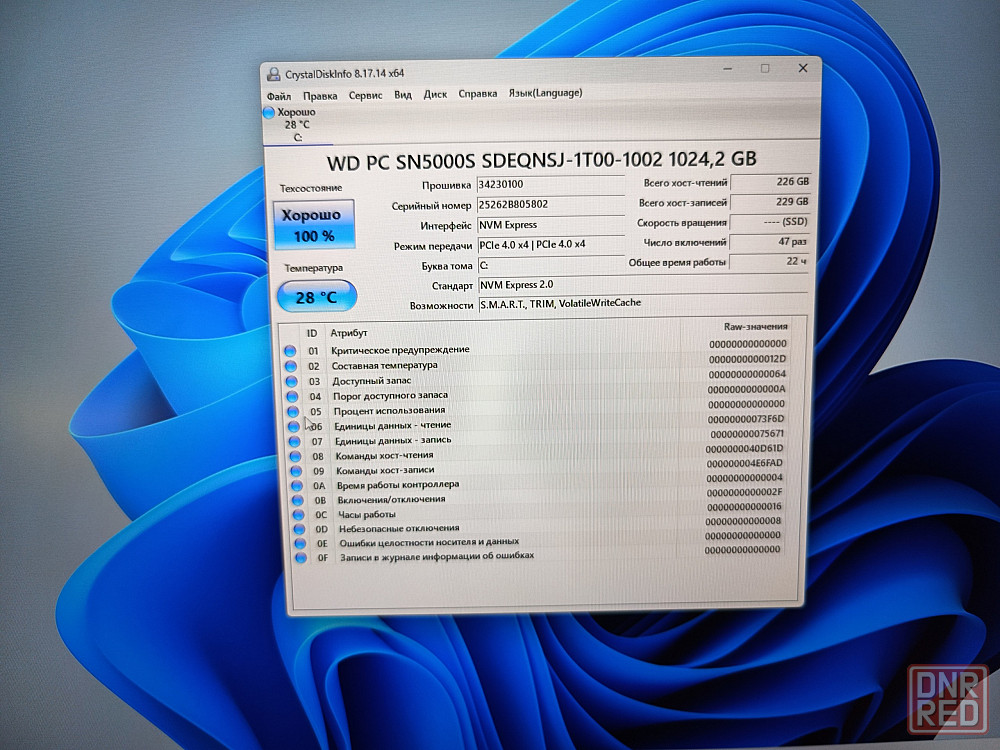Select the Единицы данных - запись attribute row
The image size is (1000, 750).
(x=393, y=440)
